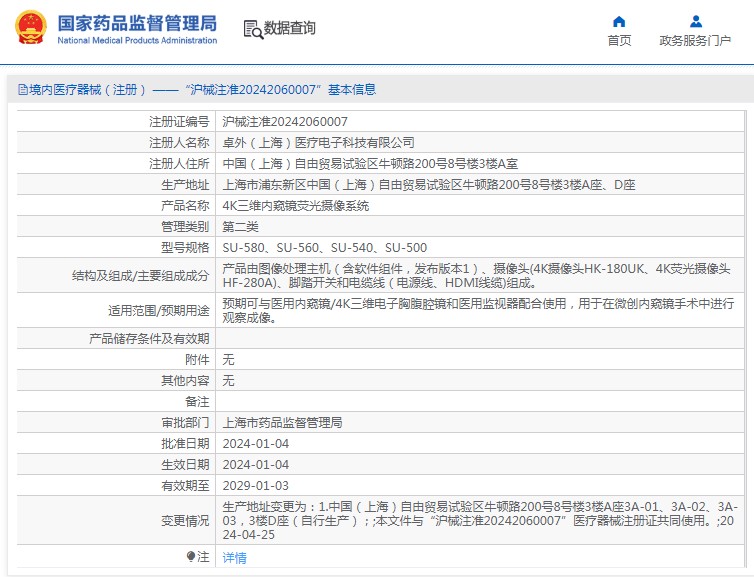
Task: Click the 变更情况 change details text
Action: tap(480, 521)
